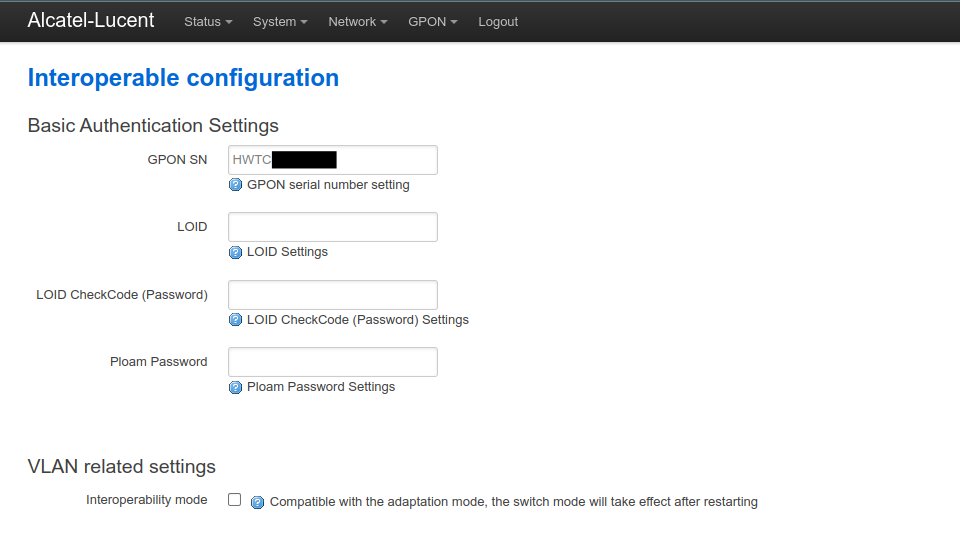960x540 pixels.
Task: Click help icon beside Ploam Password Settings
Action: (x=235, y=387)
